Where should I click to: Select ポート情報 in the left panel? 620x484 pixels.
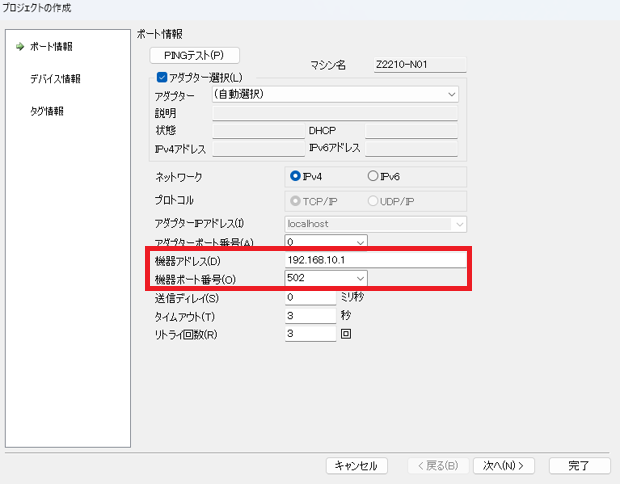point(51,46)
